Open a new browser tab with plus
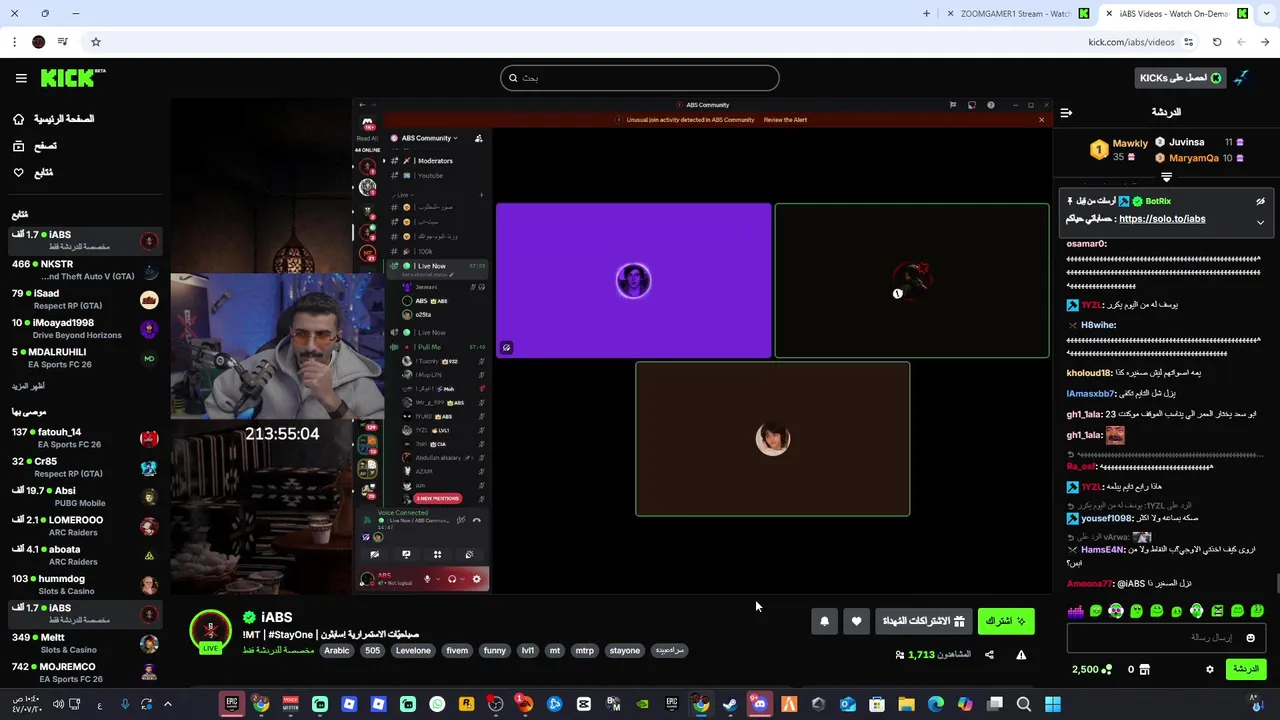1280x720 pixels. [x=926, y=14]
